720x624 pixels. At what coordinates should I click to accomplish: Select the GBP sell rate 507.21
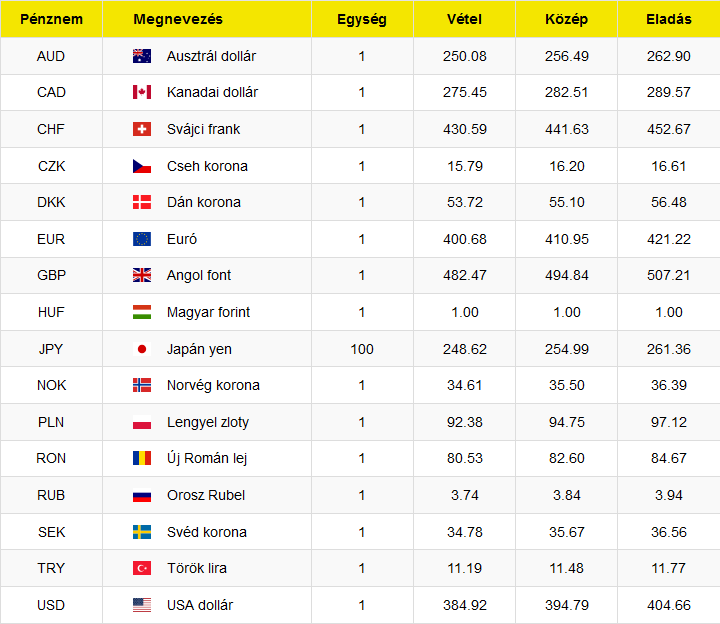(x=669, y=275)
